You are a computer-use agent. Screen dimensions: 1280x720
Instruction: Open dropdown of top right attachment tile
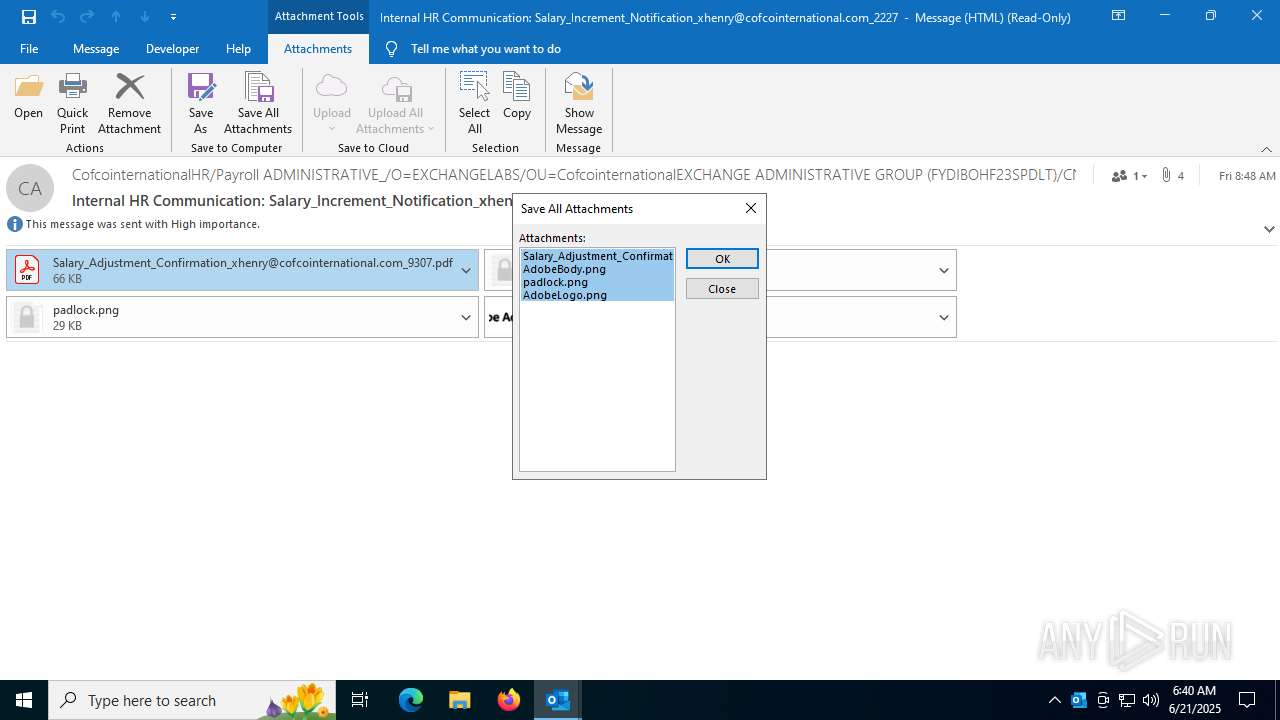[944, 270]
